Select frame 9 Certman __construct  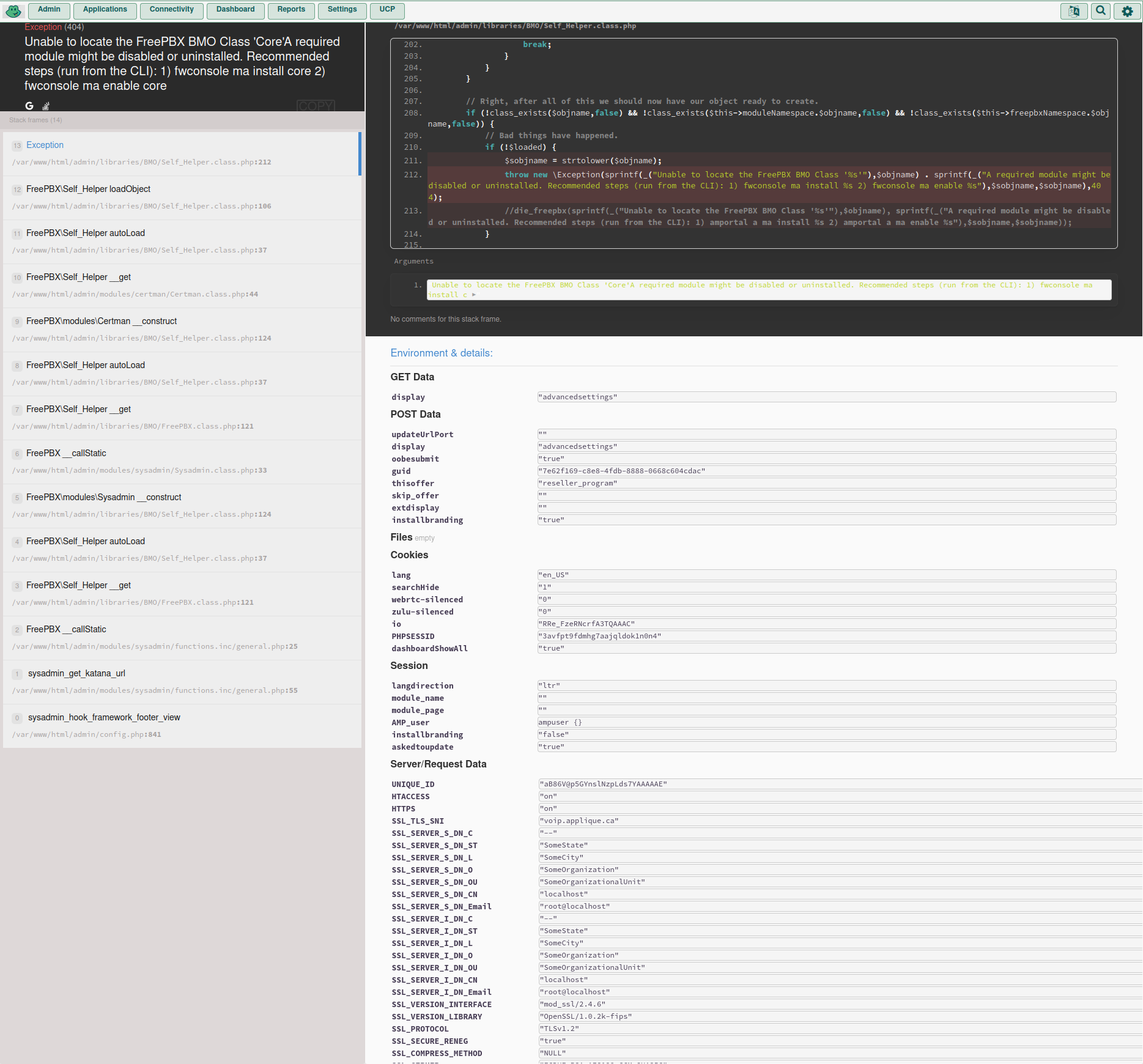(x=182, y=330)
